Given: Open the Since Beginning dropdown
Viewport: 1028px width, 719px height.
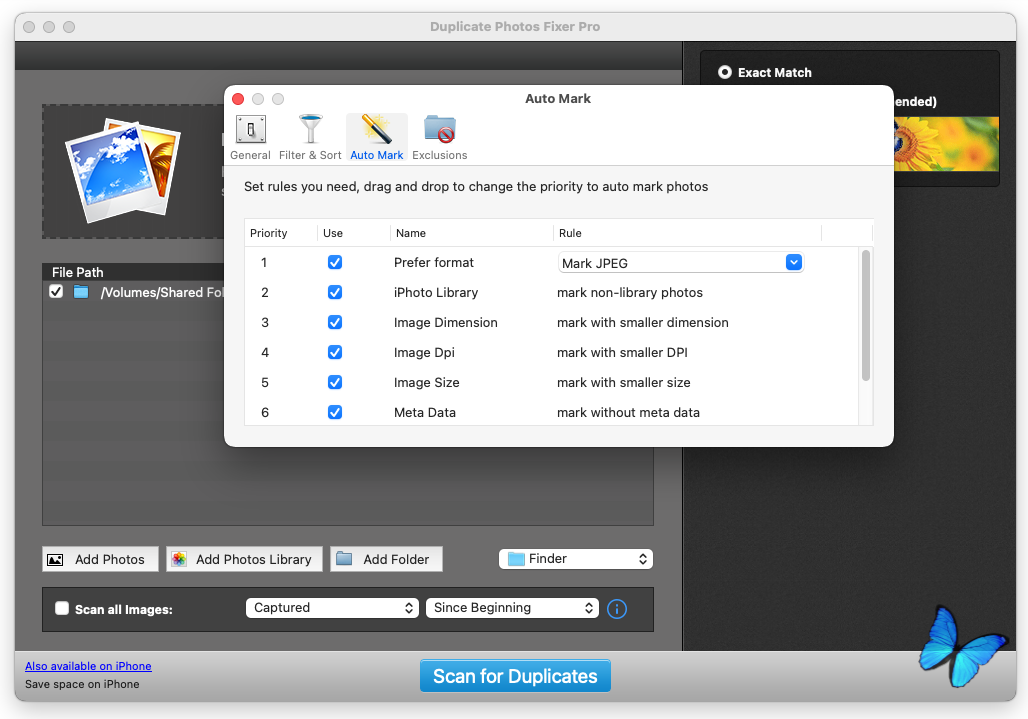Looking at the screenshot, I should tap(512, 608).
